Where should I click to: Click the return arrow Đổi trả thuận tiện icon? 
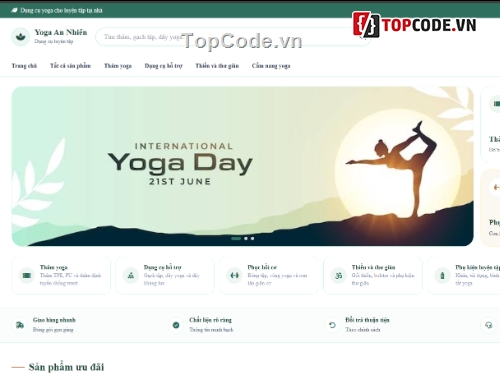coord(332,325)
